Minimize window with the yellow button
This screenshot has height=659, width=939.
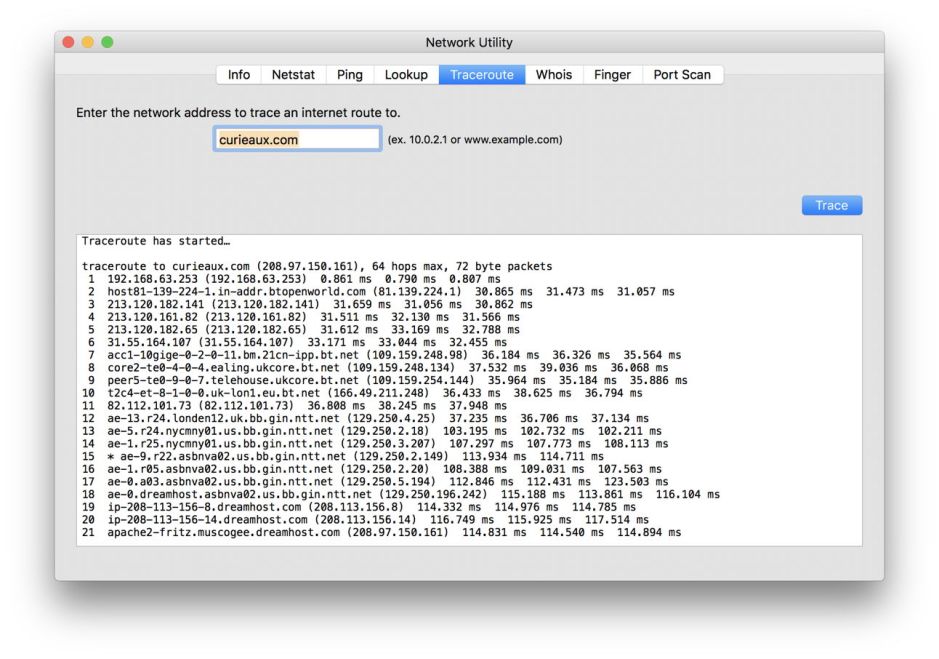pyautogui.click(x=88, y=42)
